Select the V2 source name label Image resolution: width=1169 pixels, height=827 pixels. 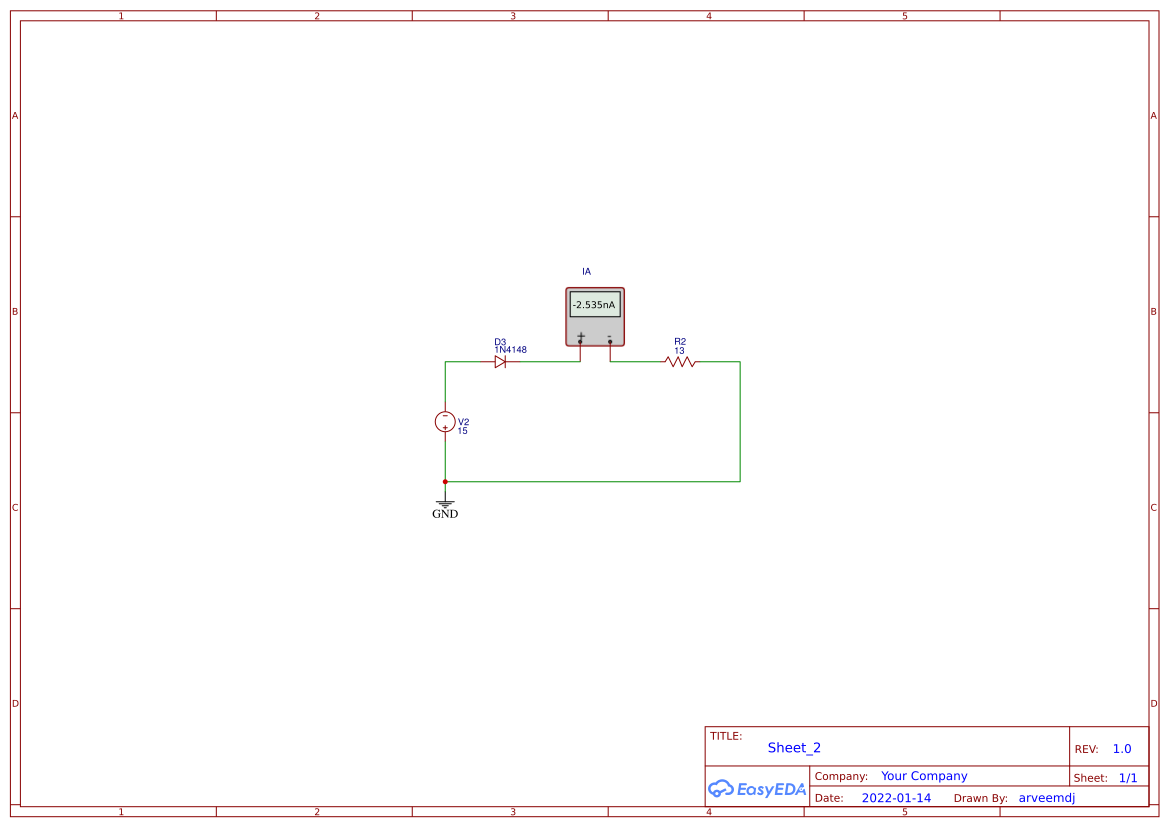pos(464,422)
